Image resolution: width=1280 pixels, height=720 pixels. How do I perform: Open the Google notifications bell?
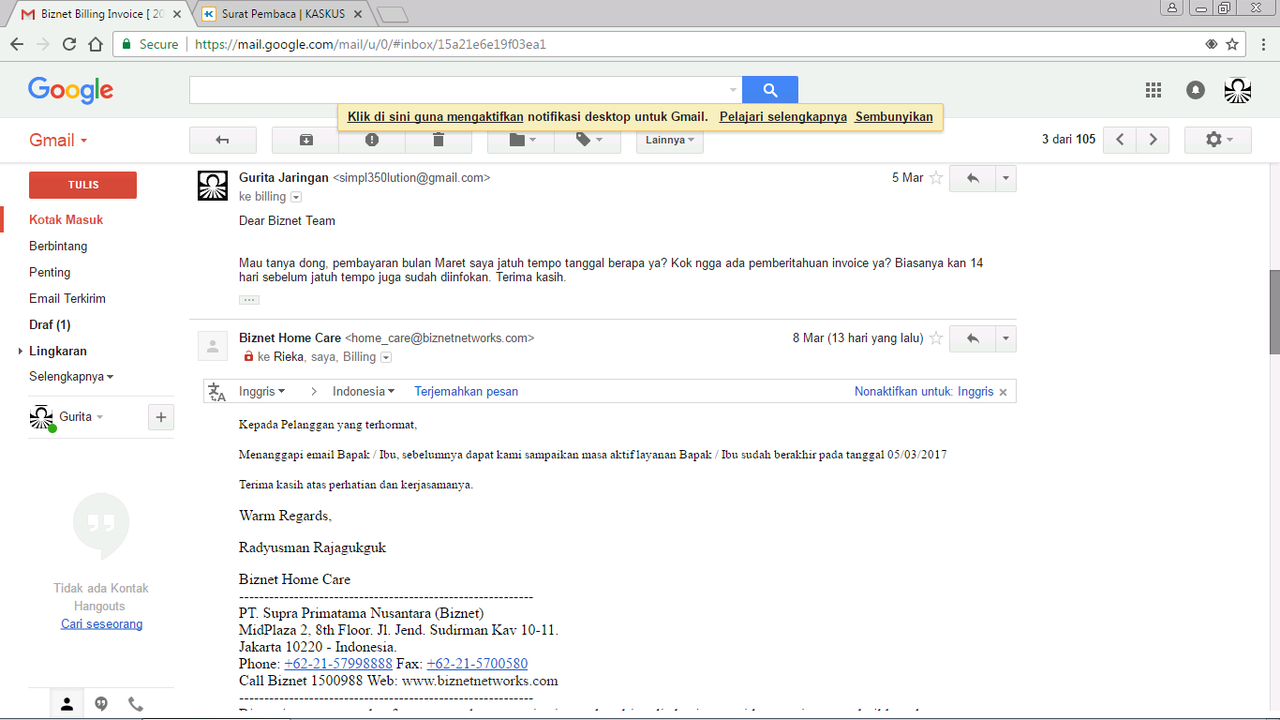click(1196, 90)
